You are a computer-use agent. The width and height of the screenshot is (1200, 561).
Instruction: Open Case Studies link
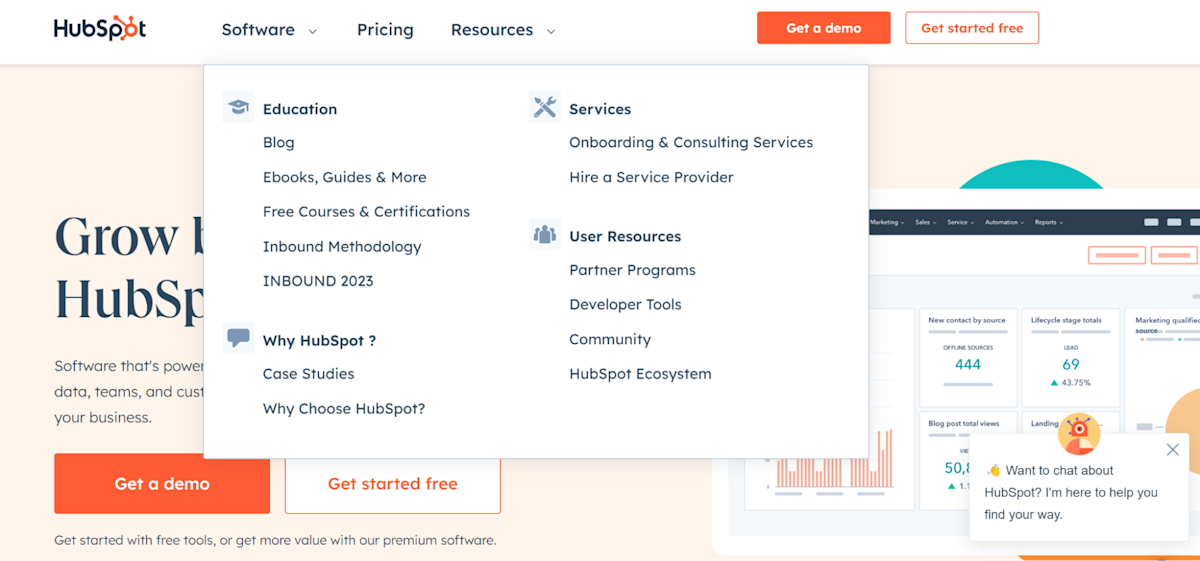[309, 374]
